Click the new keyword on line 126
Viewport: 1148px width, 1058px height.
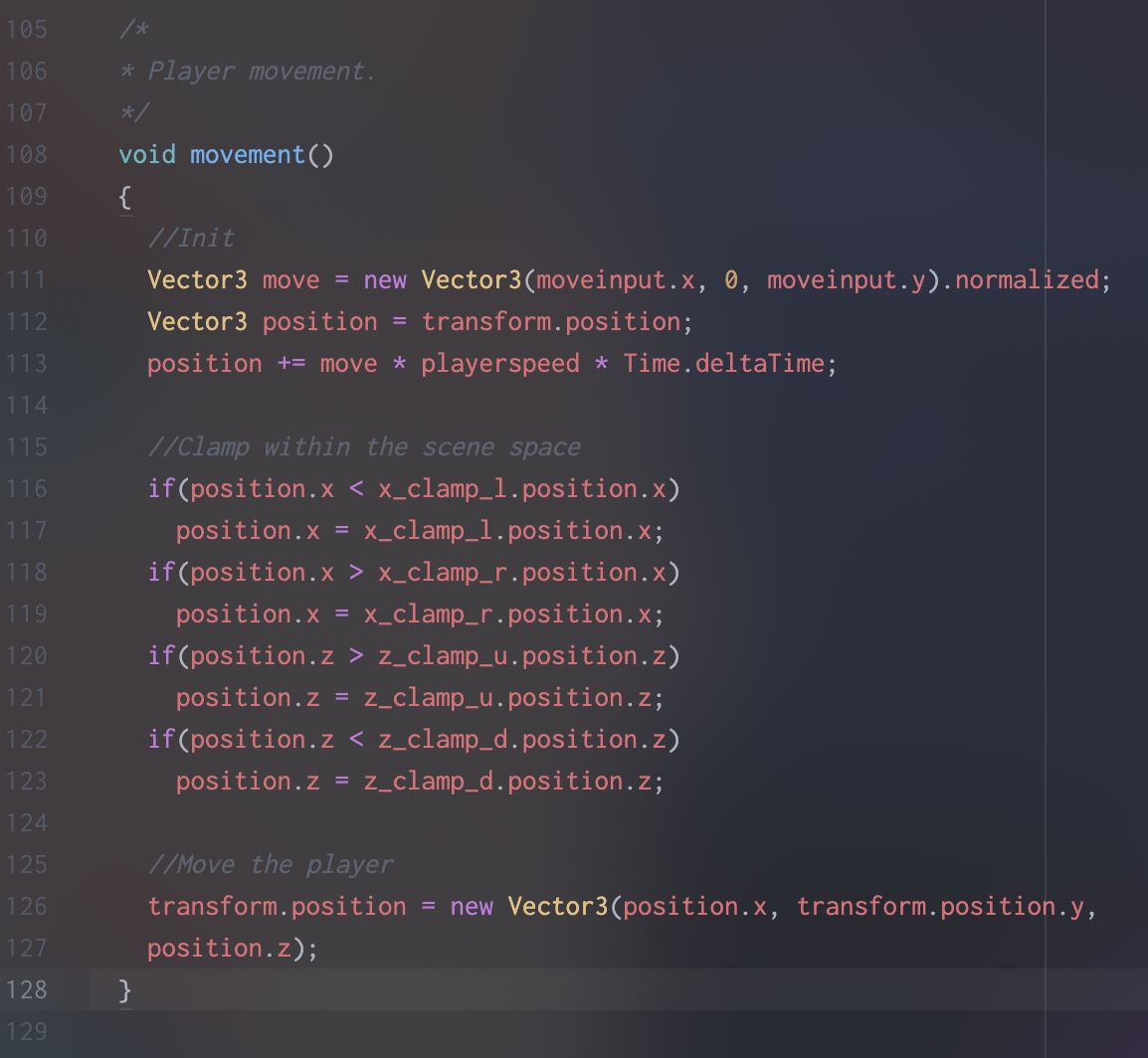[x=472, y=906]
